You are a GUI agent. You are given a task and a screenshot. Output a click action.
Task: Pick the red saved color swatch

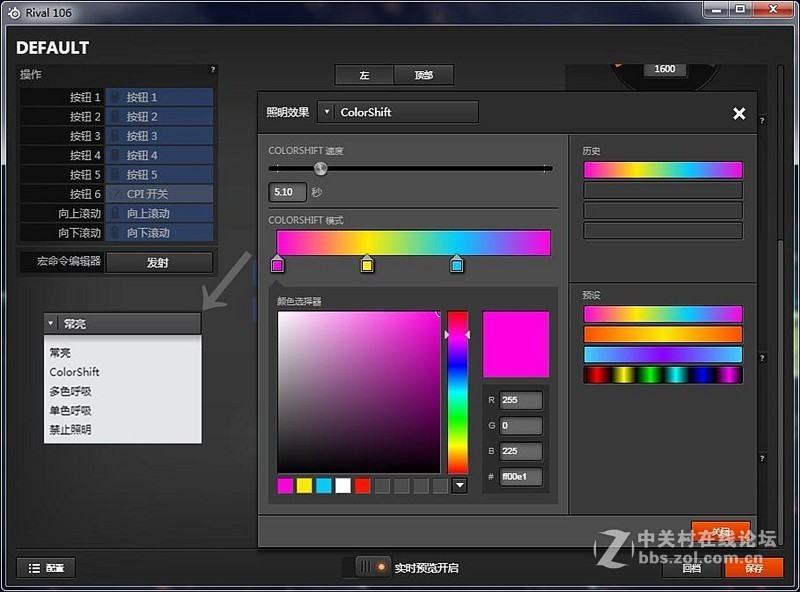tap(362, 486)
